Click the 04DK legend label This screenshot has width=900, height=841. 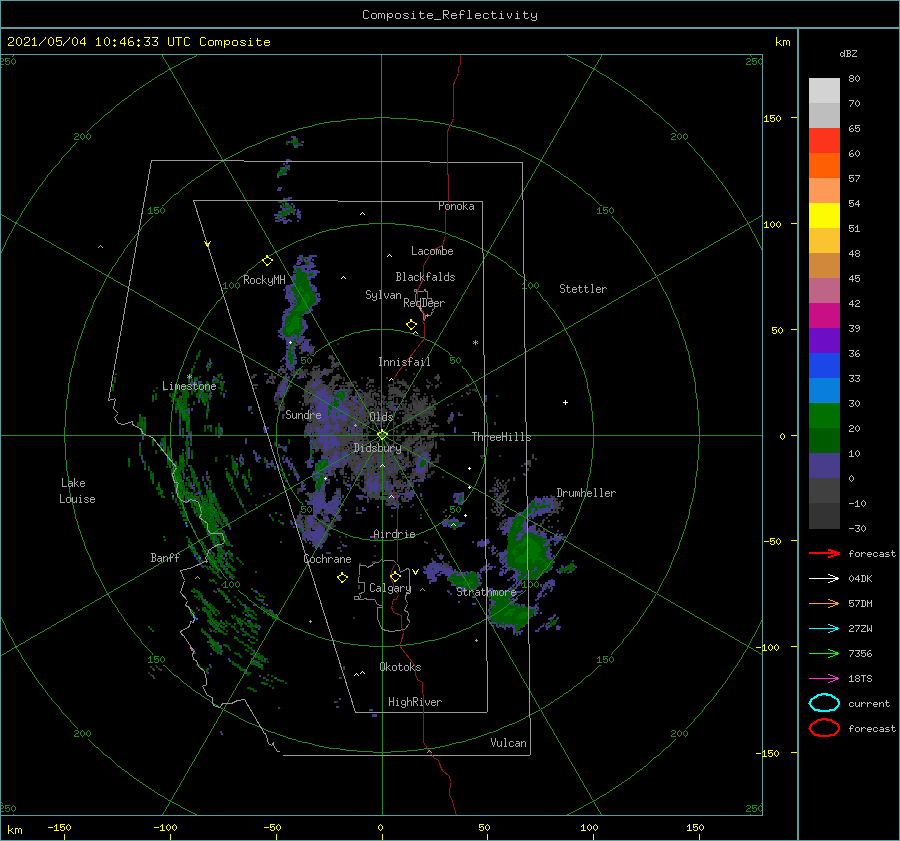coord(860,578)
